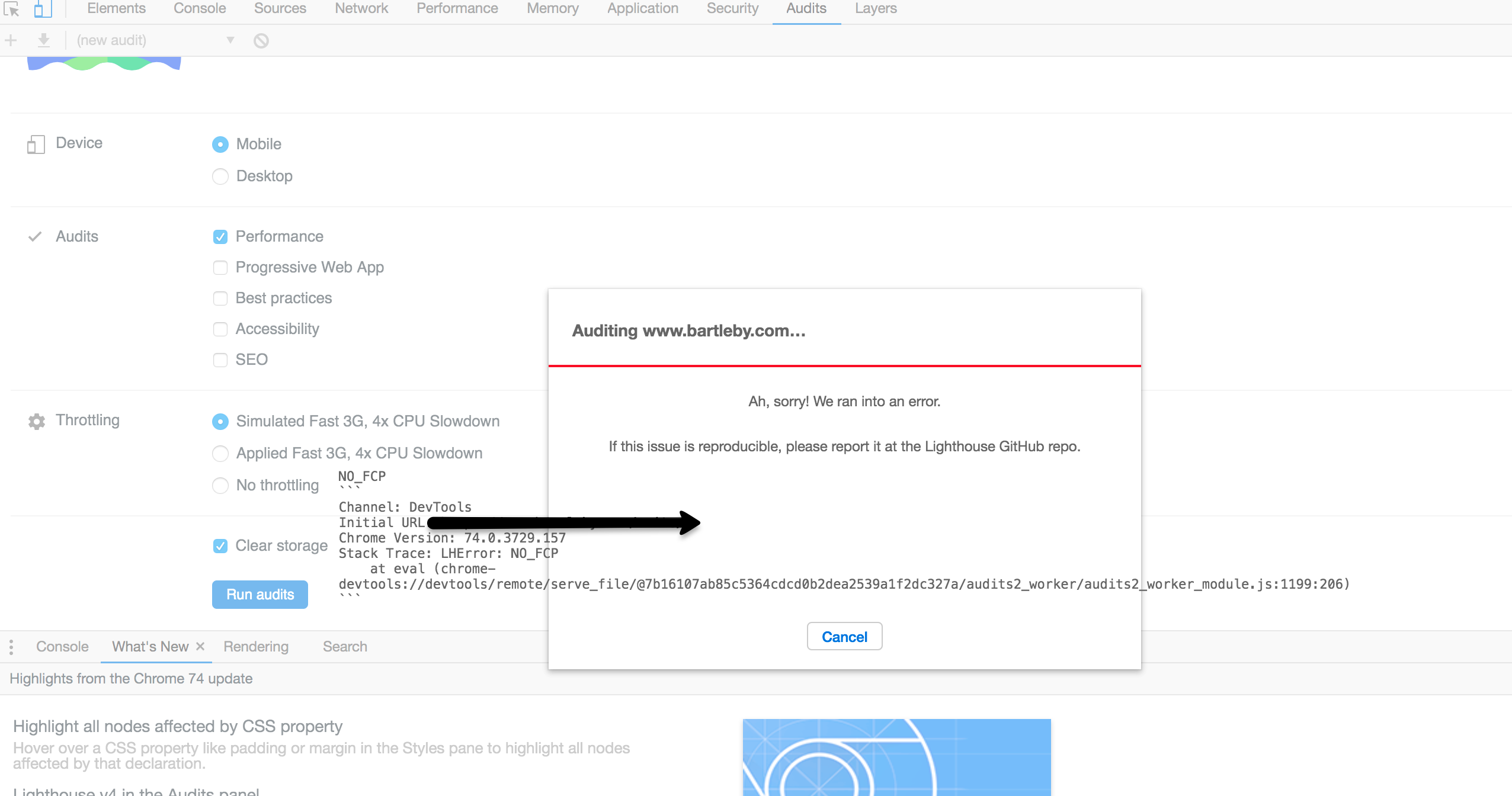The image size is (1512, 796).
Task: Click the plus new audit icon
Action: point(11,40)
